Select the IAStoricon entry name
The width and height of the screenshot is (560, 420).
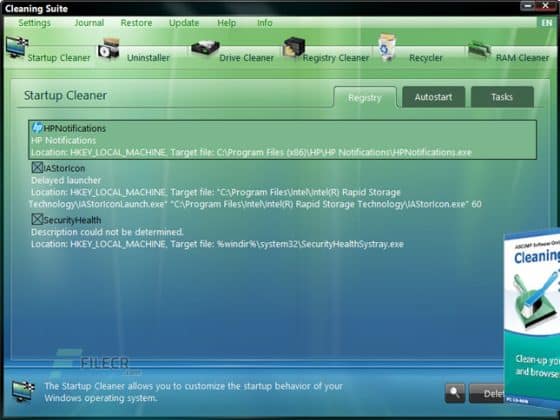point(64,168)
